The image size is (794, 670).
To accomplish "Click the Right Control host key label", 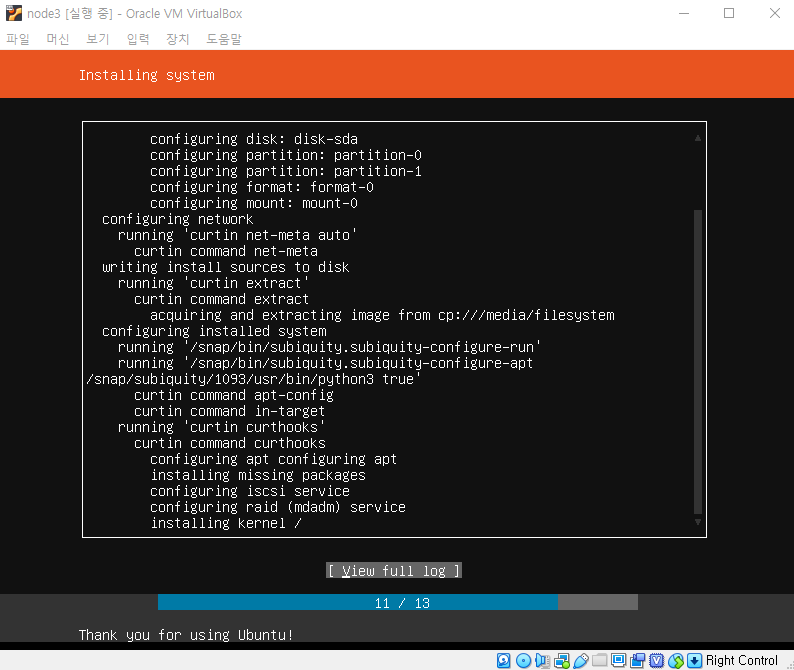I will pyautogui.click(x=741, y=660).
